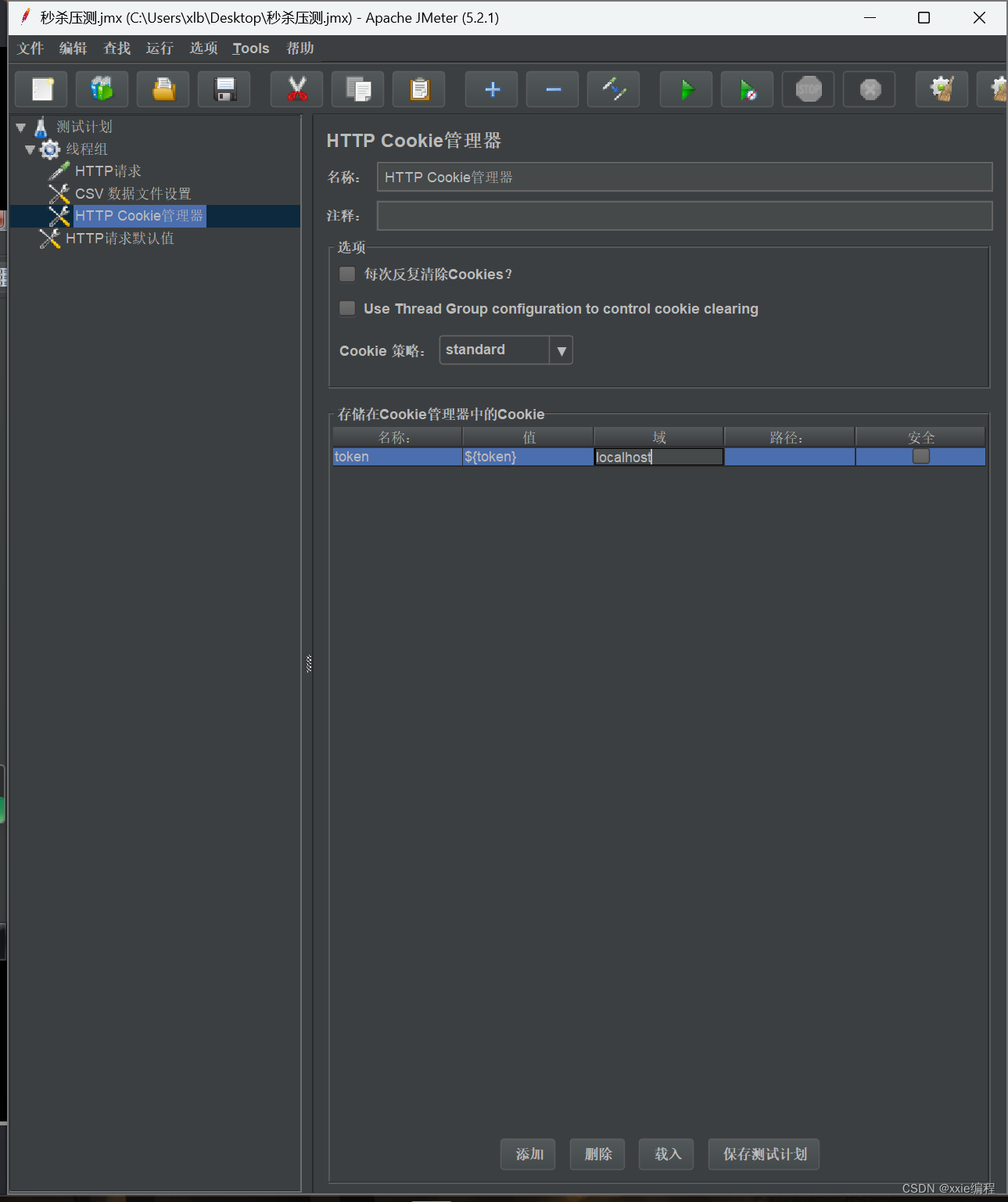Open the 运行 menu
The width and height of the screenshot is (1008, 1202).
(160, 48)
